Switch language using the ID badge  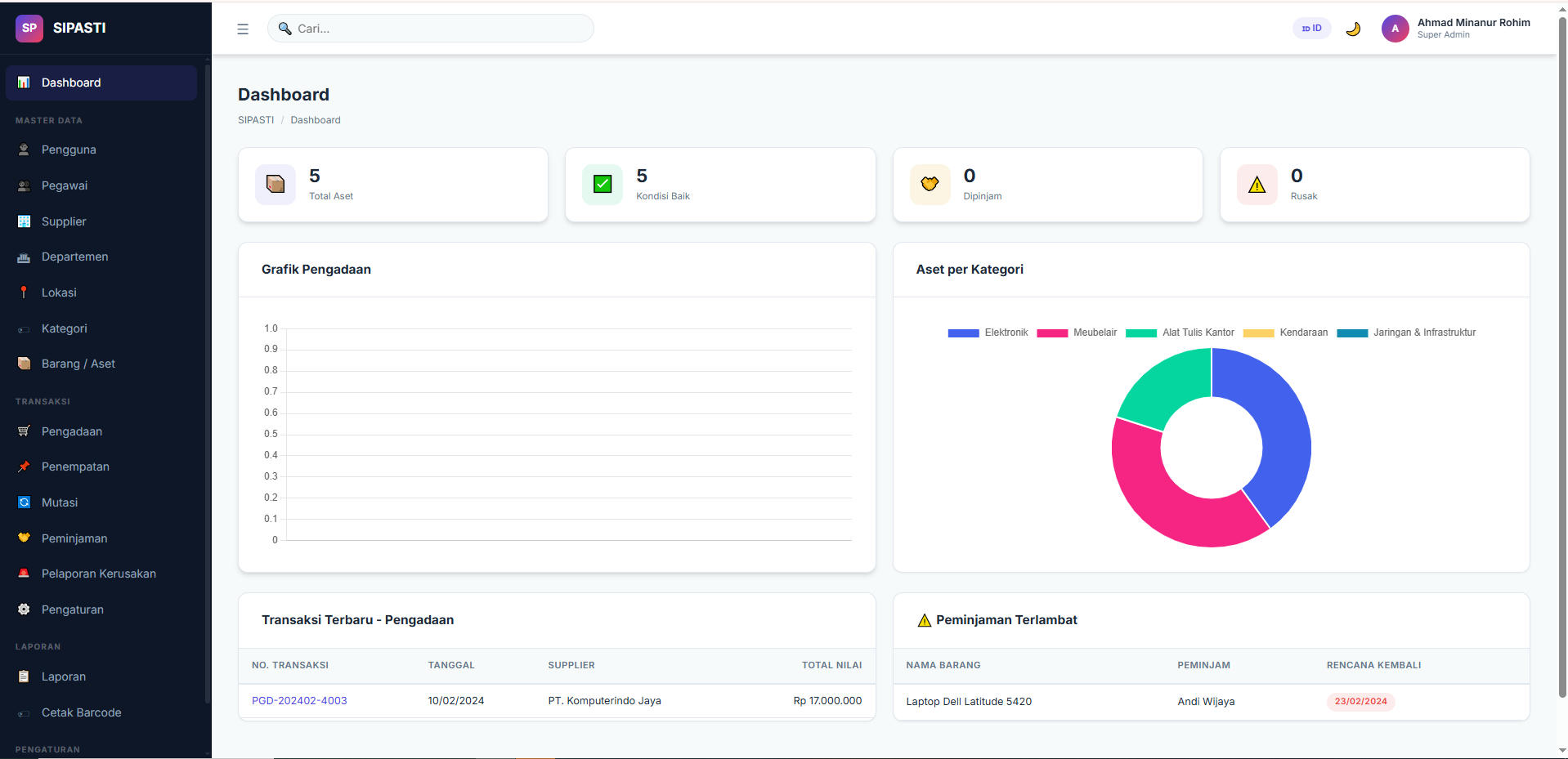pyautogui.click(x=1311, y=29)
